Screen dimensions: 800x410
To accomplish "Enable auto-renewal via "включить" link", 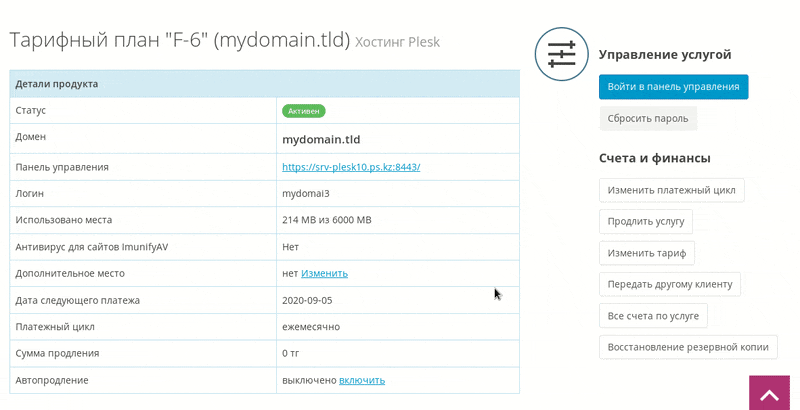I will click(362, 380).
